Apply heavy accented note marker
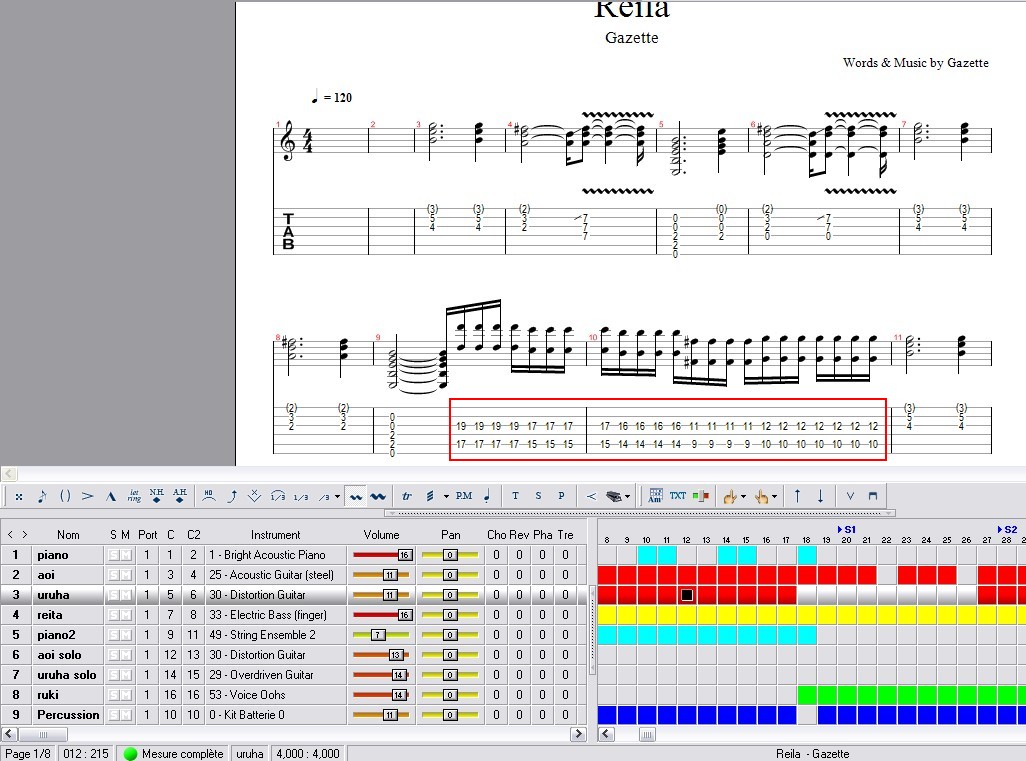This screenshot has height=761, width=1026. (x=111, y=497)
